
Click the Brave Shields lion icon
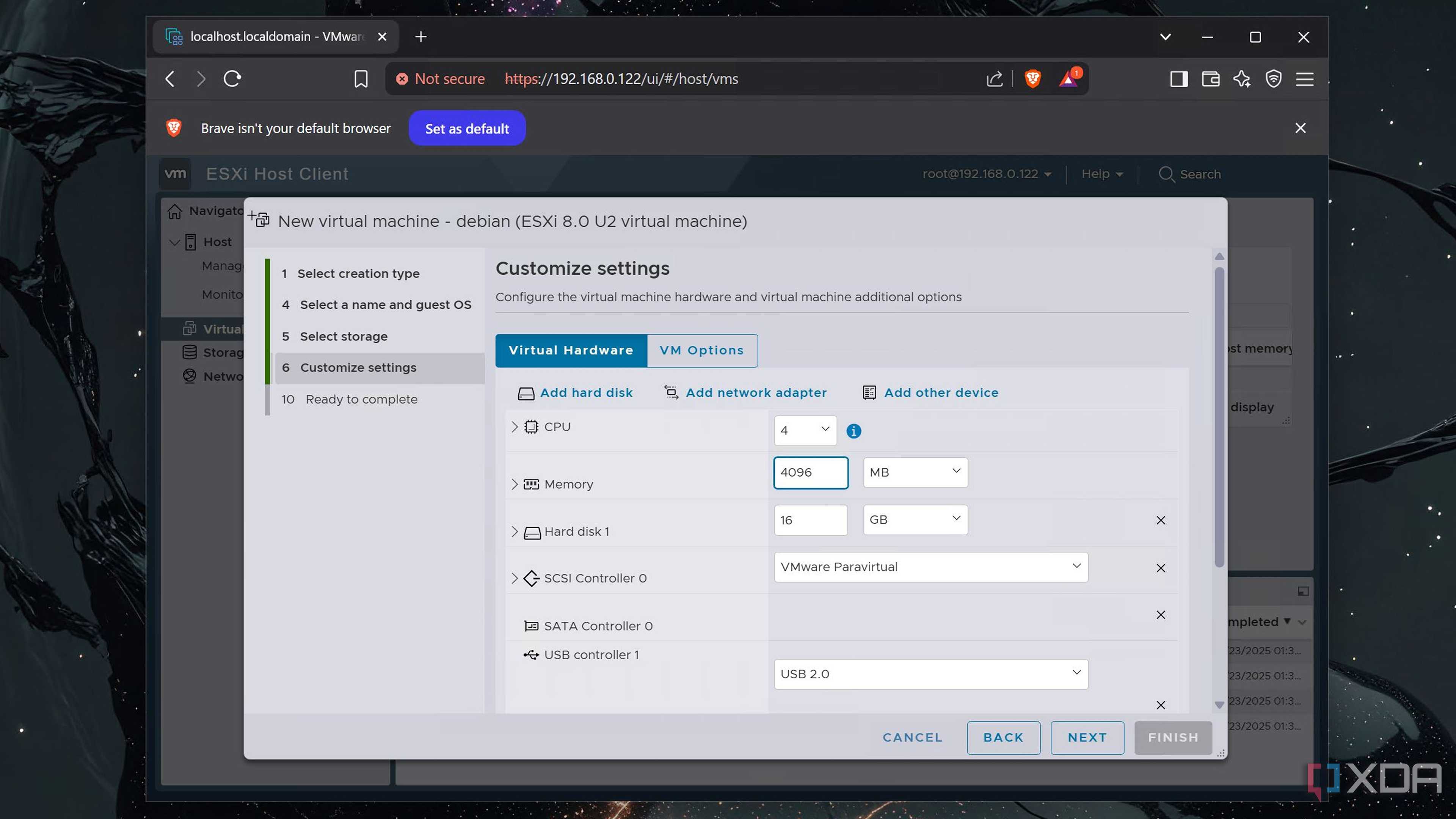pos(1032,78)
